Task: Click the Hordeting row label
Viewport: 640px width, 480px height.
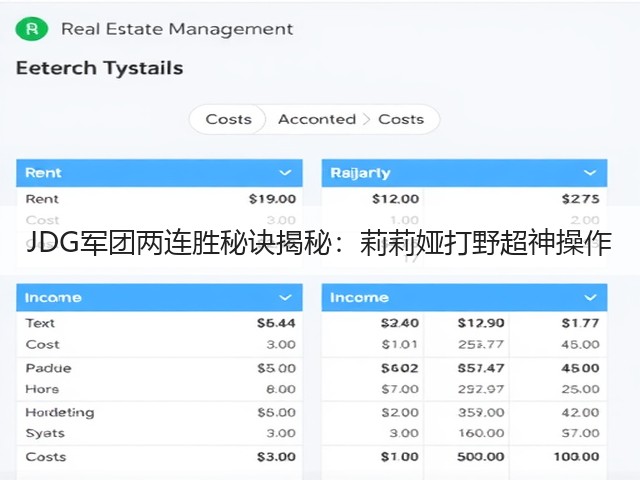Action: tap(60, 412)
